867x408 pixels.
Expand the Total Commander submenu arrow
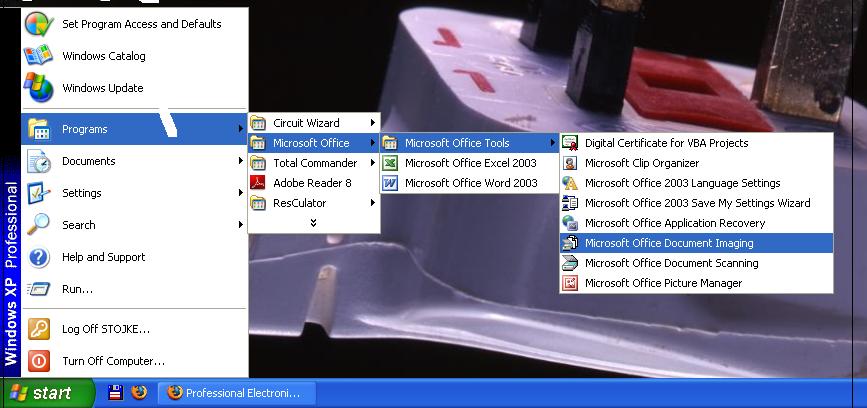[373, 163]
